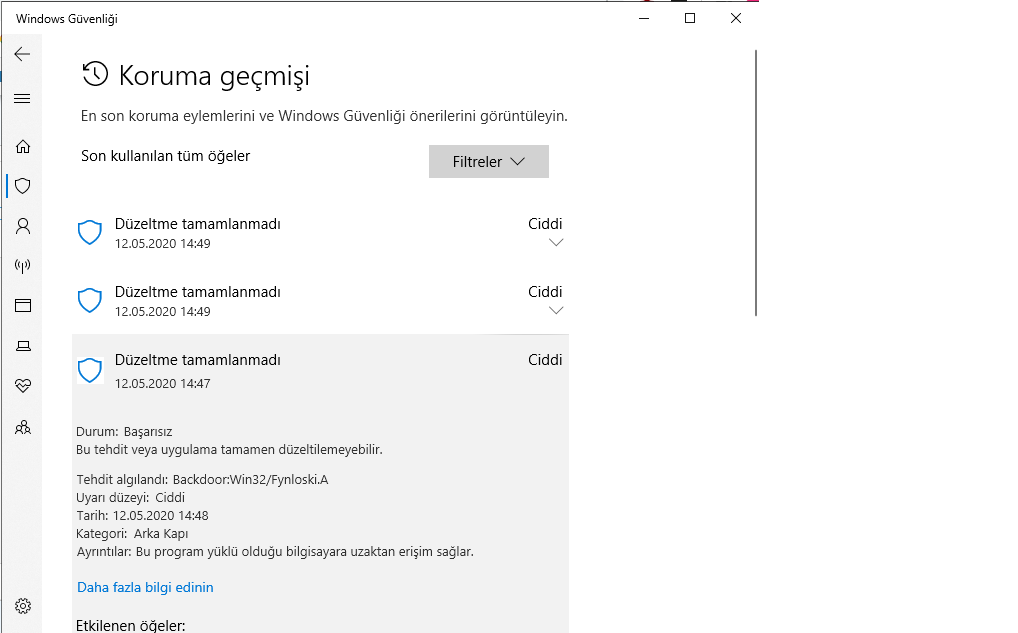Click the 'Daha fazla bilgi edinin' link
The height and width of the screenshot is (633, 1018).
pos(145,587)
